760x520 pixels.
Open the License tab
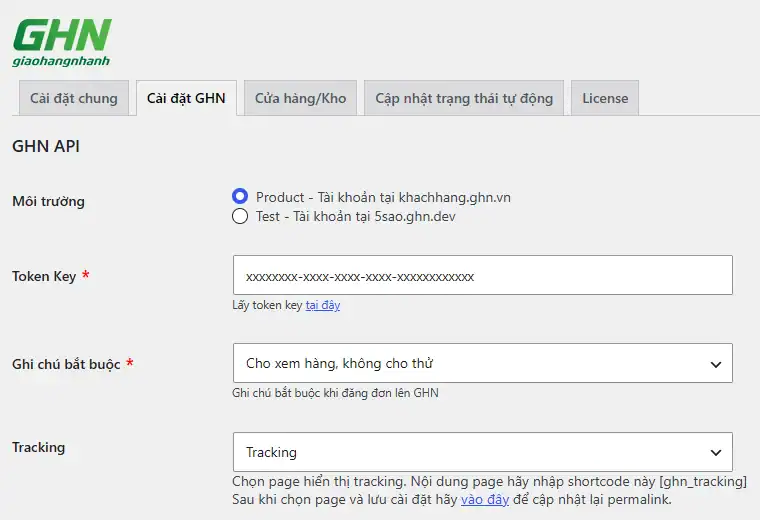pos(605,98)
